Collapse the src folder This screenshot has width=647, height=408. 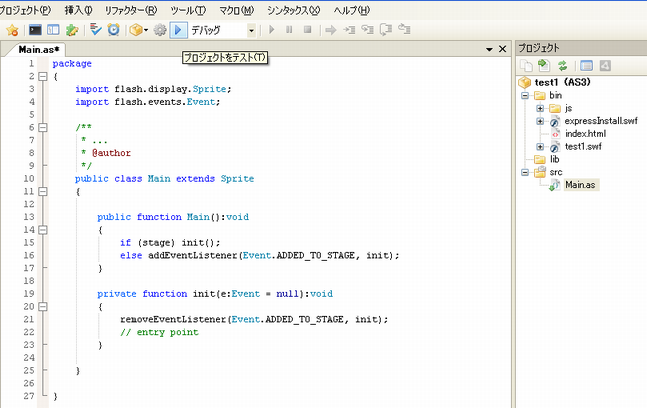click(x=525, y=172)
